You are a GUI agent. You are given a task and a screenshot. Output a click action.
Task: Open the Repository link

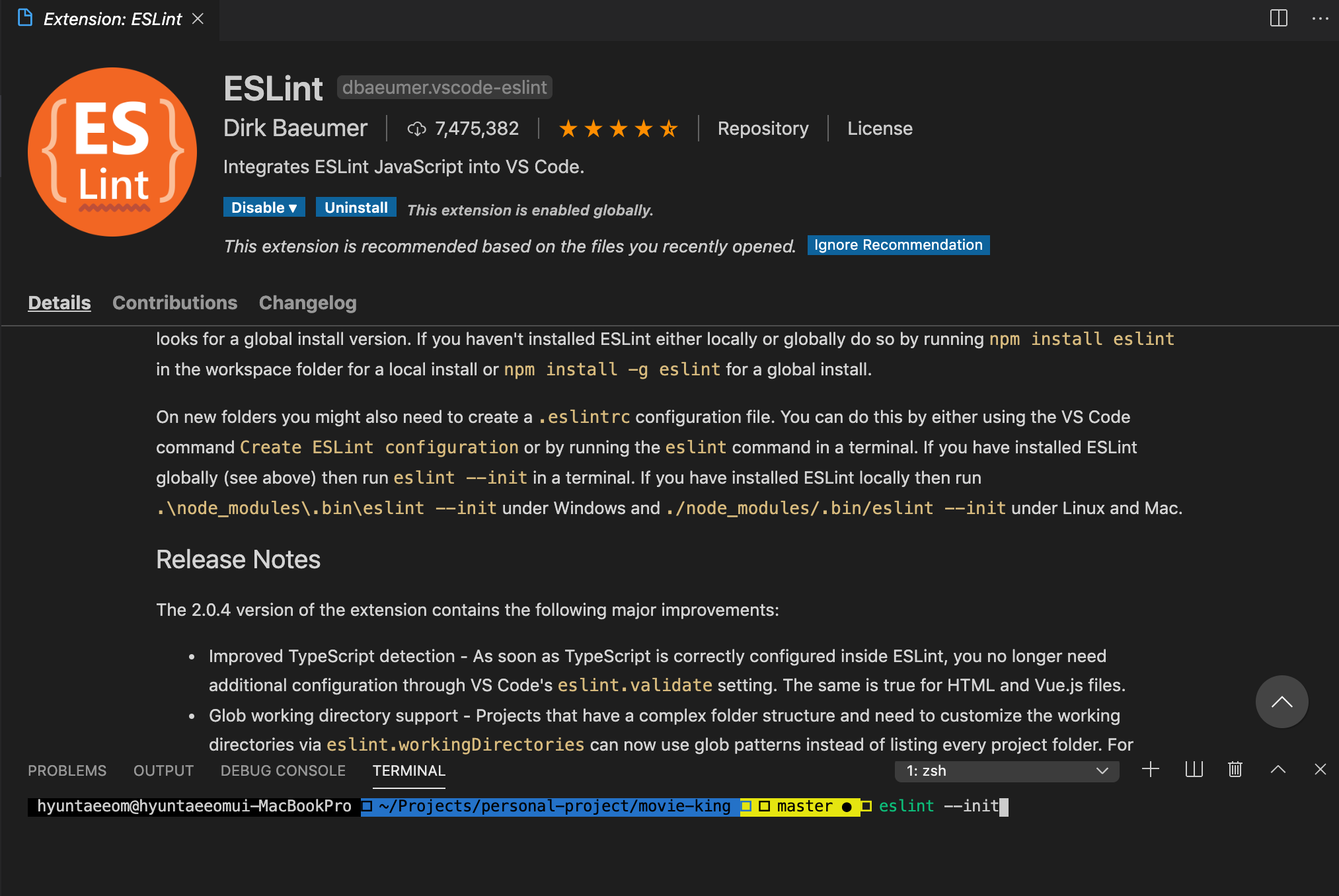[763, 129]
